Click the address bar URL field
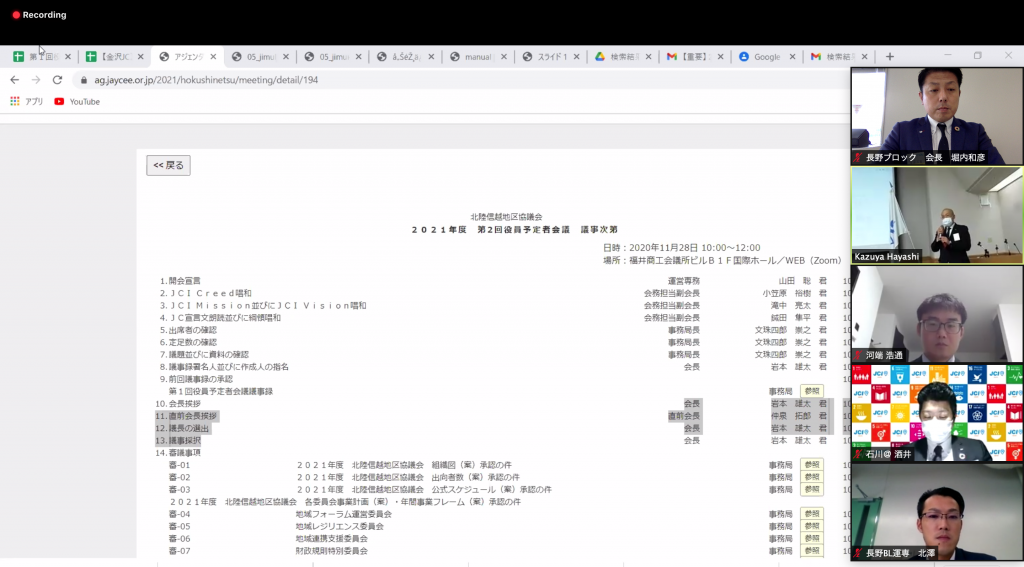This screenshot has height=567, width=1024. [400, 80]
